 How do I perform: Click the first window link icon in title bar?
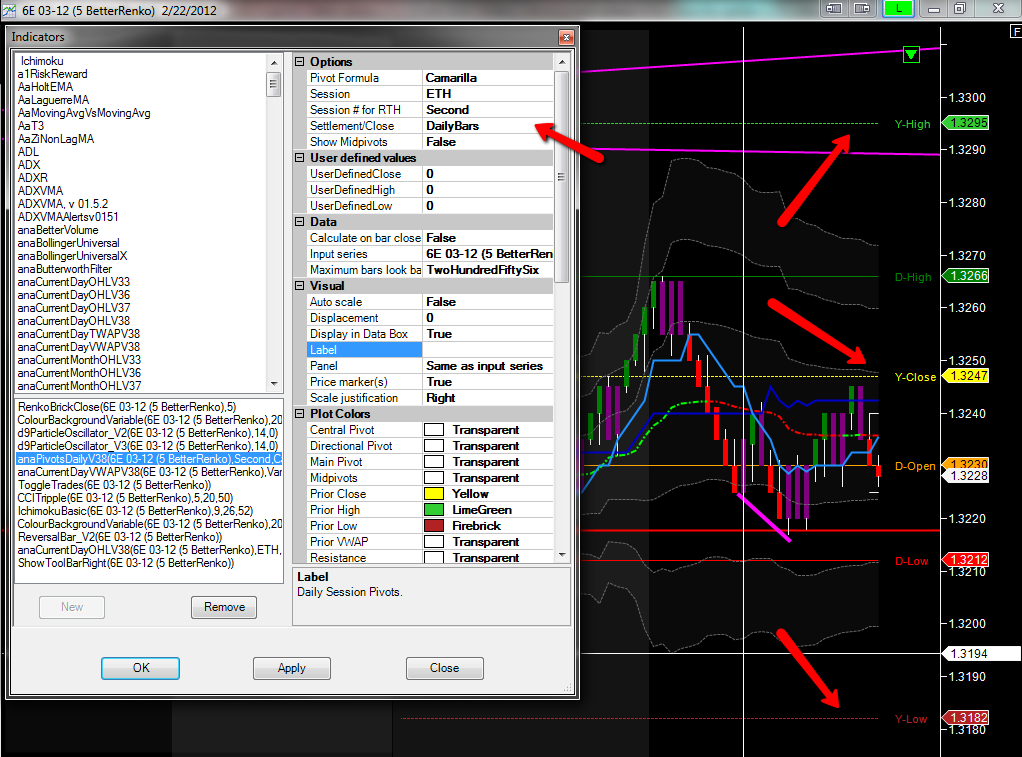point(834,8)
